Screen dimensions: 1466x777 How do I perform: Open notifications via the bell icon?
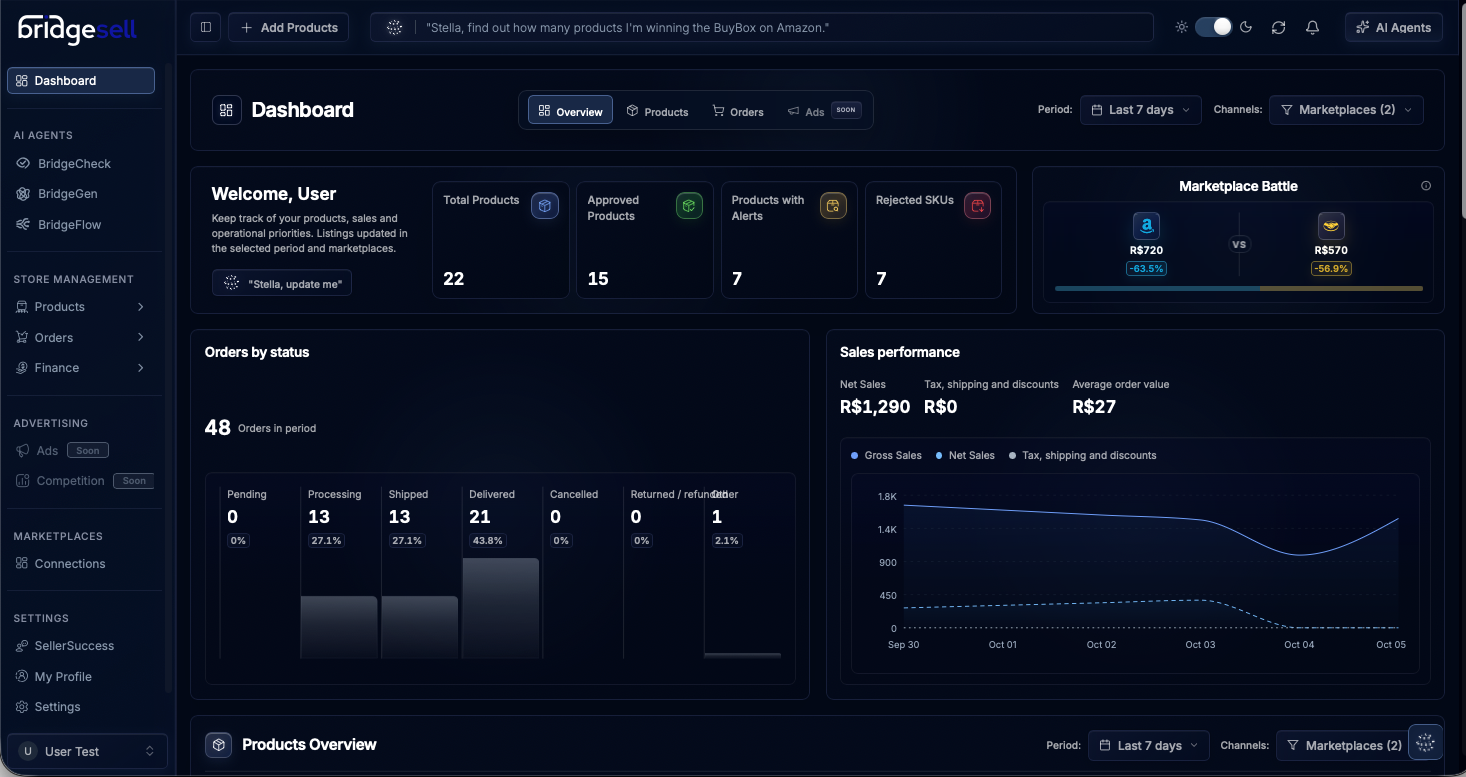[x=1313, y=27]
